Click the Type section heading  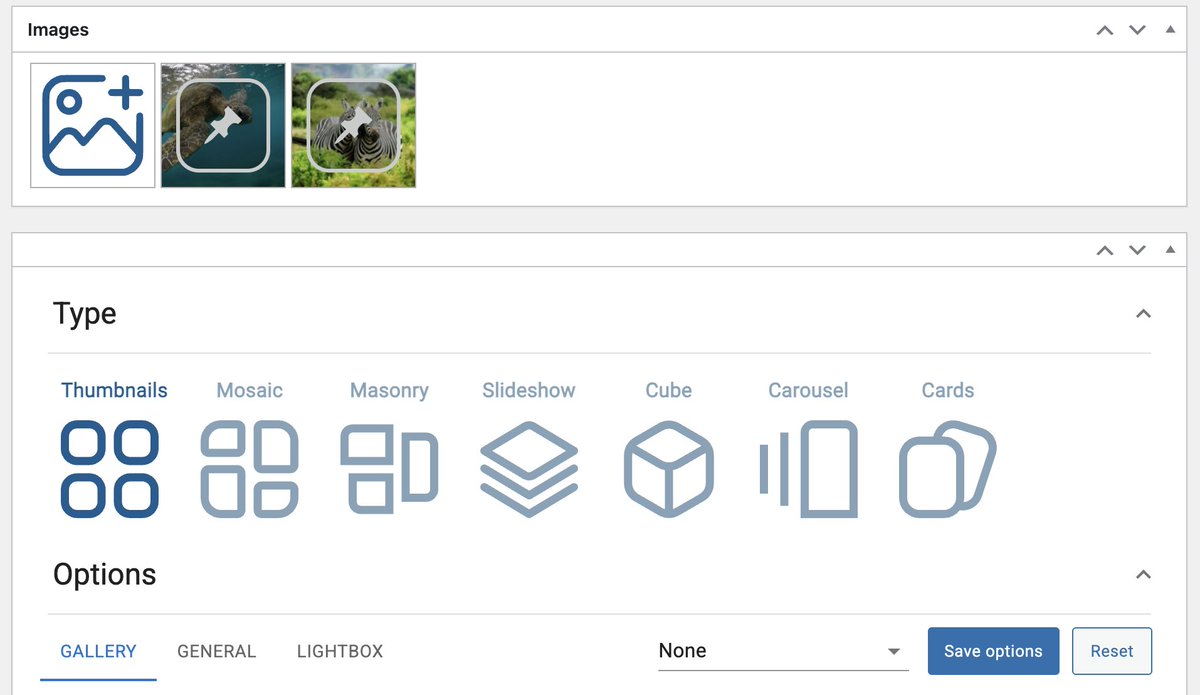(x=85, y=314)
